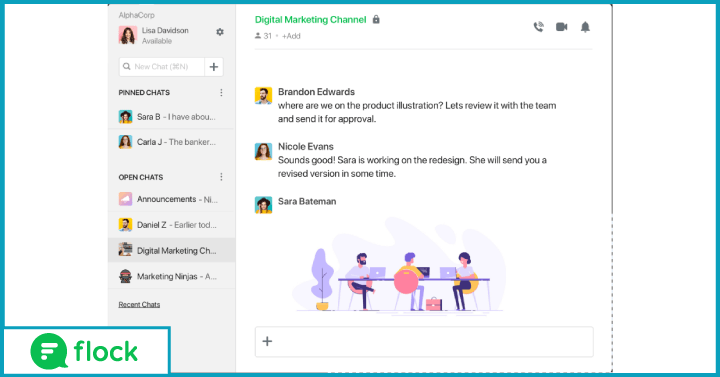Click Carla J's avatar in pinned chats
The height and width of the screenshot is (377, 720).
[125, 142]
